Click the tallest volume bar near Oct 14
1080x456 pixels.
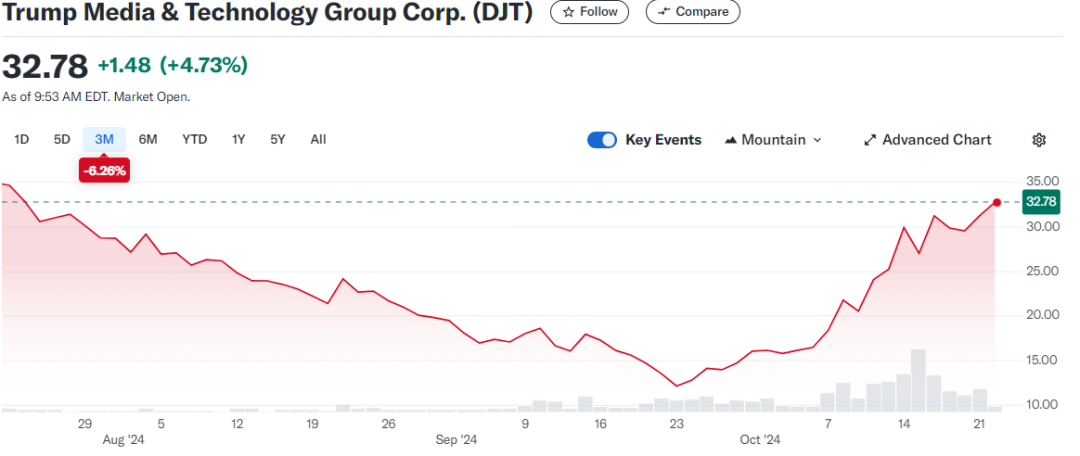tap(918, 380)
